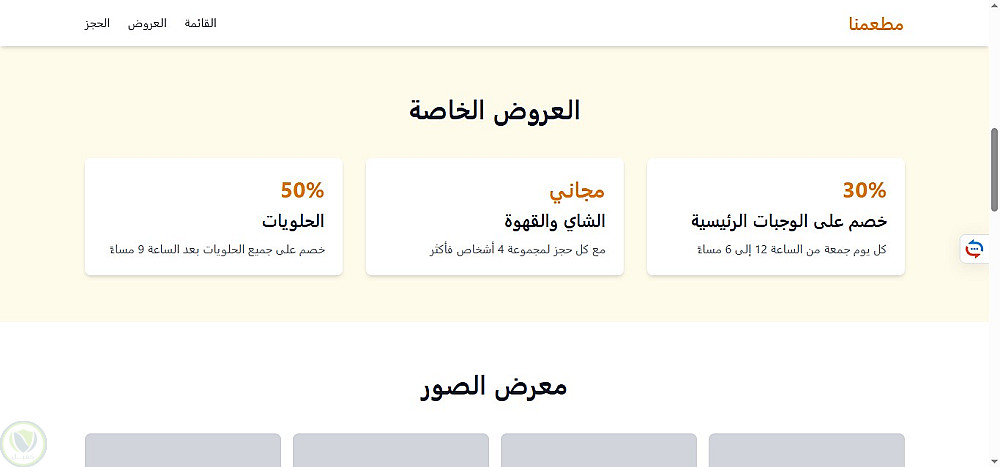This screenshot has height=467, width=1000.
Task: Click the green shield icon at bottom-left
Action: 21,441
